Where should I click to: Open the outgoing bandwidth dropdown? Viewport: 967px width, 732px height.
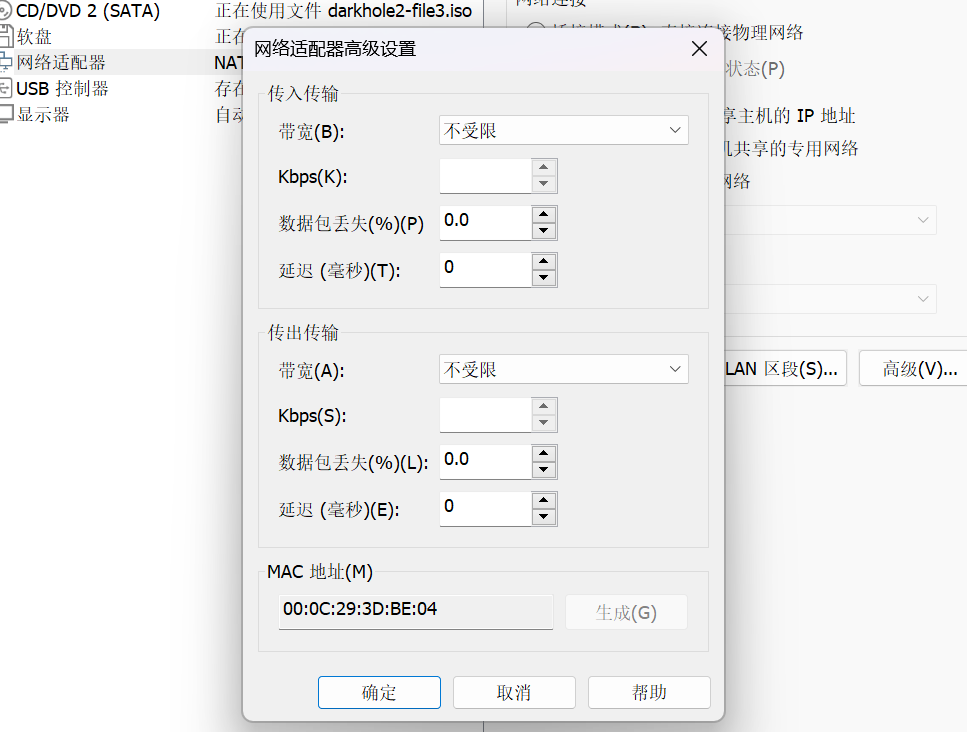coord(564,370)
